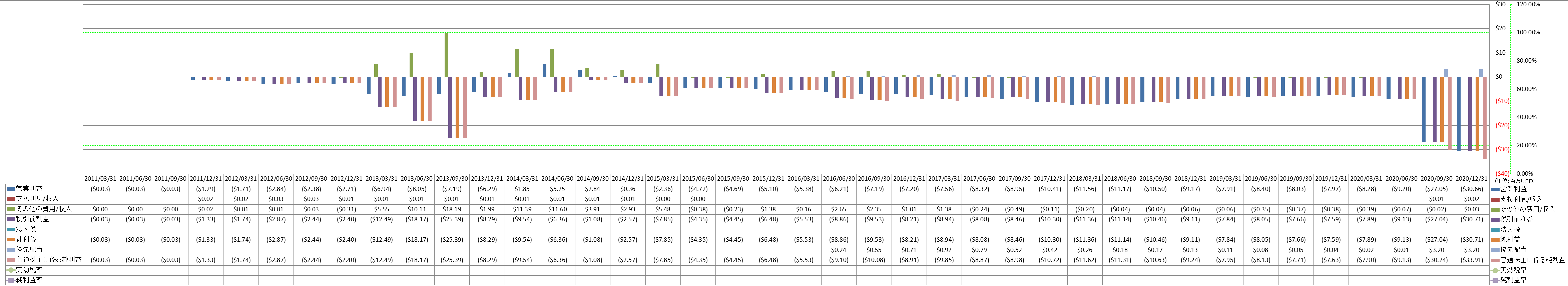The width and height of the screenshot is (1568, 286).
Task: Click the $0.92 preferred dividend cell
Action: [x=944, y=250]
